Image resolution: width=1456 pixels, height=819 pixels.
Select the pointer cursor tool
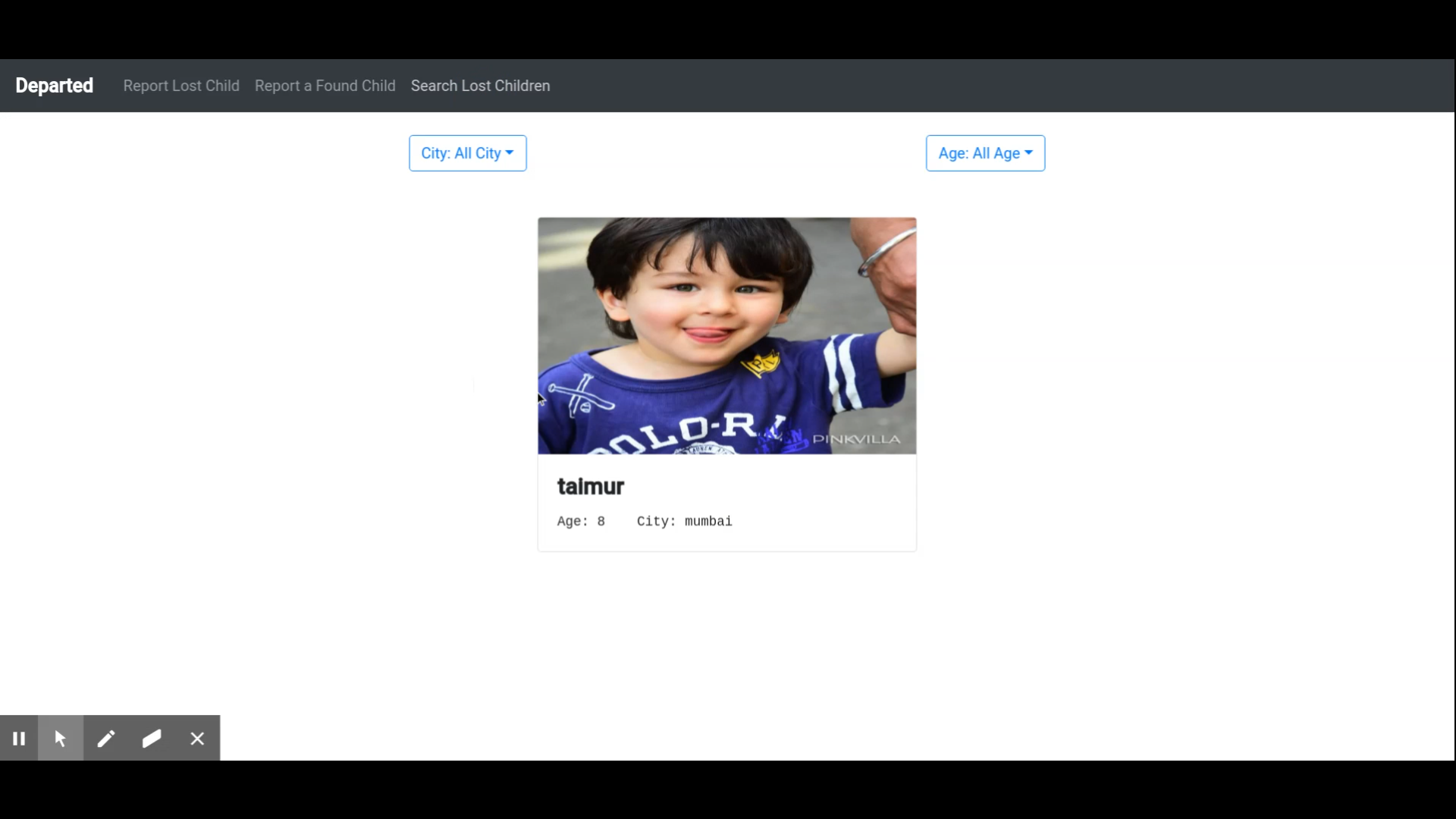click(x=61, y=738)
